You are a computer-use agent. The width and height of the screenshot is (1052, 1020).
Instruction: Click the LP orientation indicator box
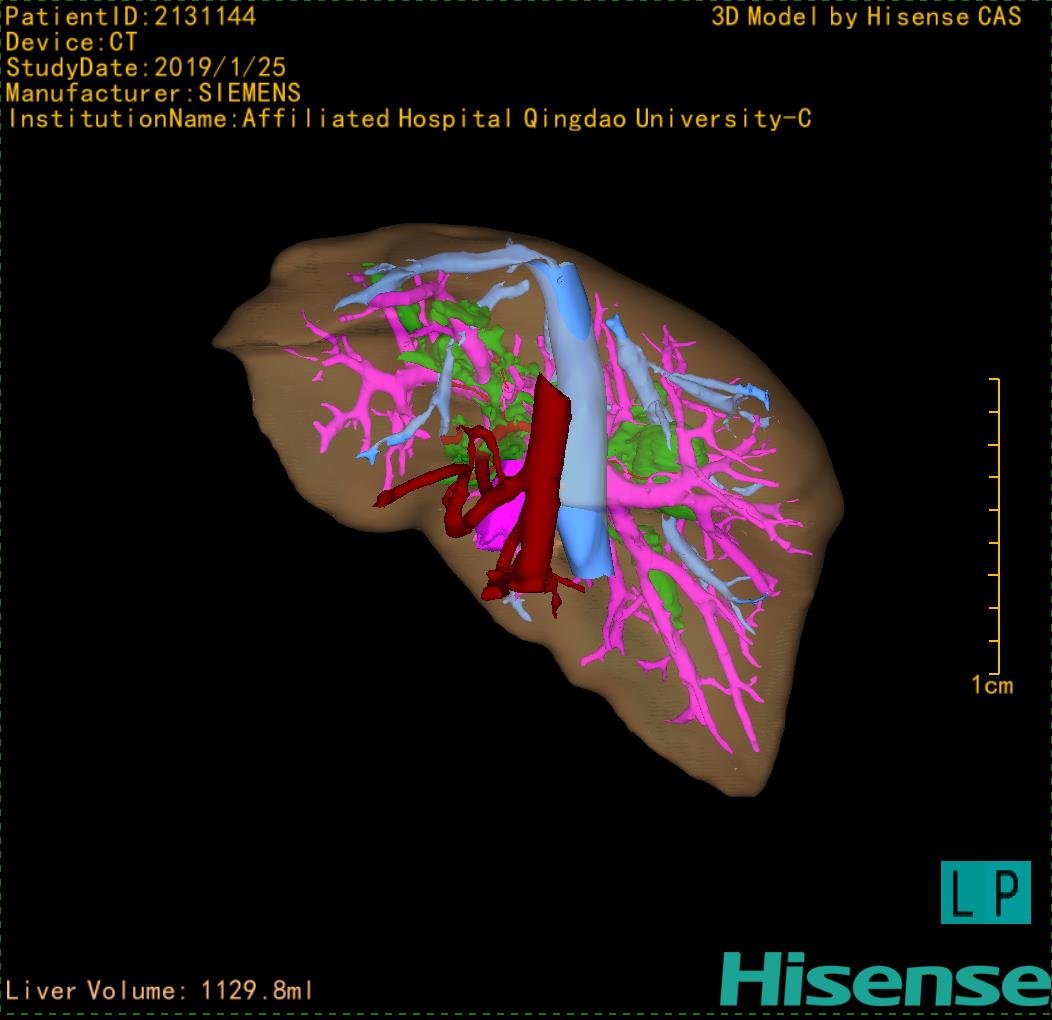click(x=985, y=892)
